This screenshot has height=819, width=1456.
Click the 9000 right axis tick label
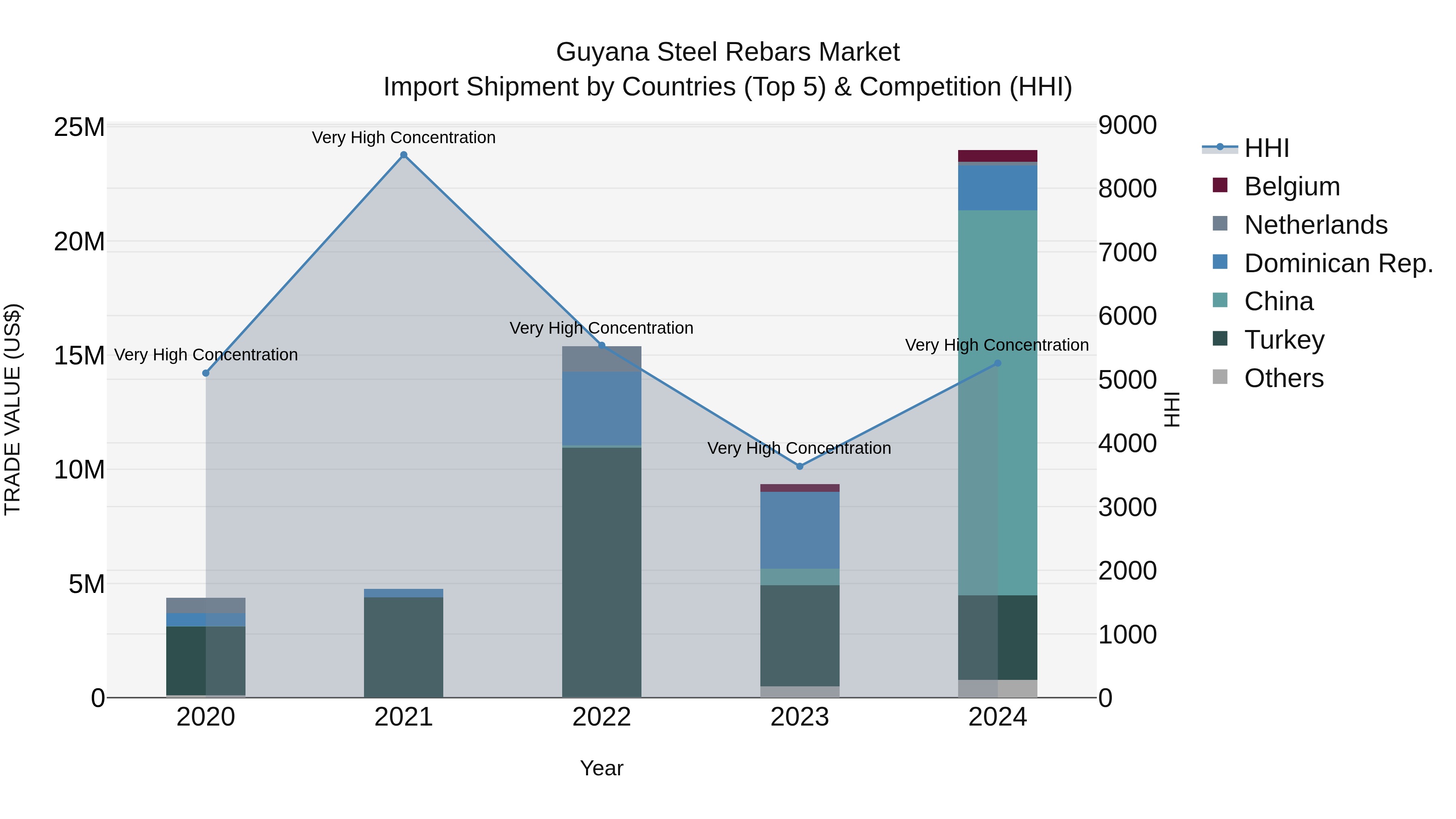pyautogui.click(x=1128, y=125)
